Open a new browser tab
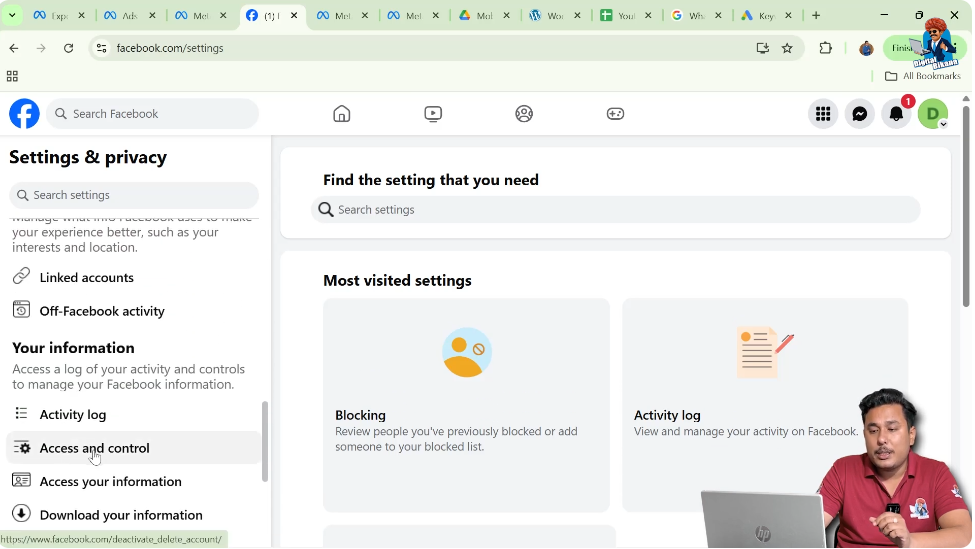The height and width of the screenshot is (549, 975). (816, 16)
